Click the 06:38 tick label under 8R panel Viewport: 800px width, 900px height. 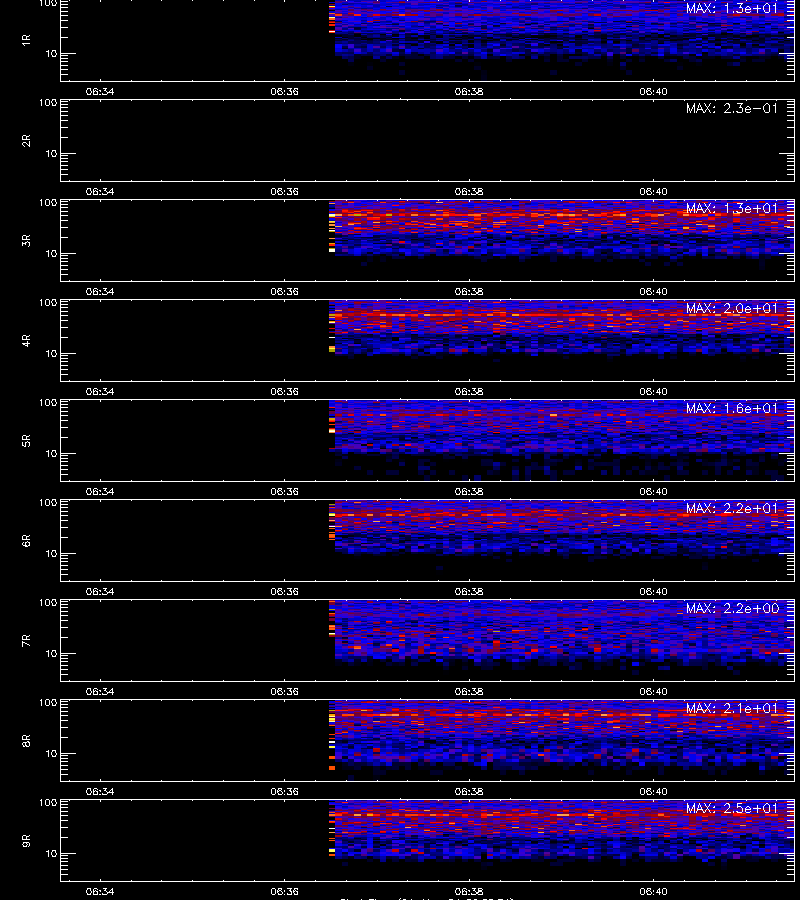(x=469, y=791)
